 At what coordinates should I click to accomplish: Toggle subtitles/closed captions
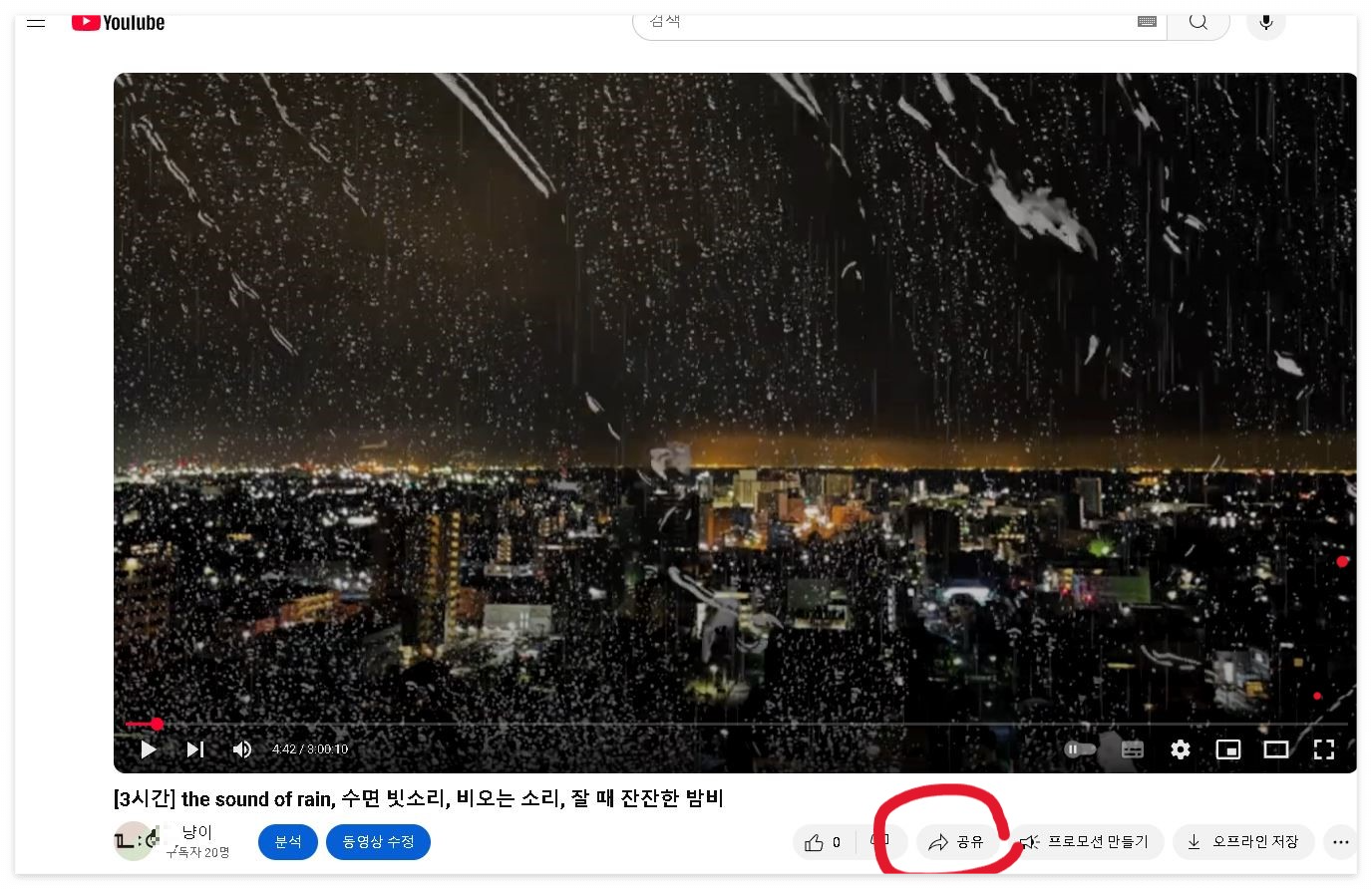(x=1133, y=749)
